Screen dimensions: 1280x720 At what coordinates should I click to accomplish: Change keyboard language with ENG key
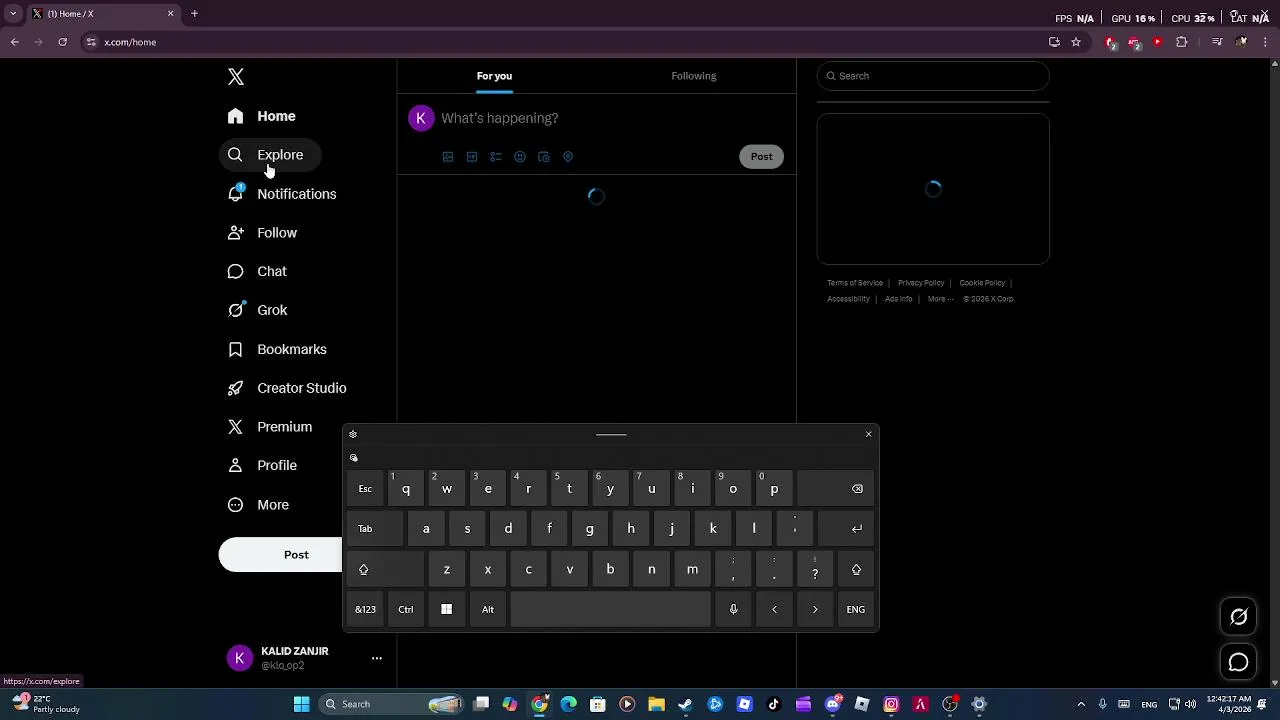click(856, 610)
